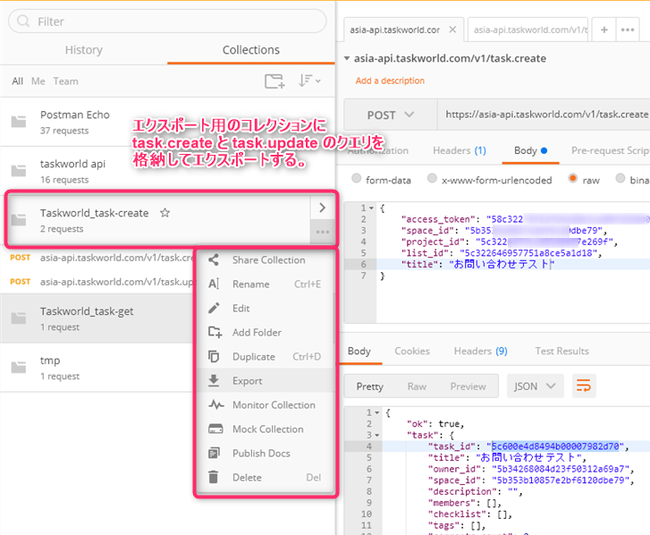Open the Pre-request Script tab
650x535 pixels.
[x=610, y=150]
